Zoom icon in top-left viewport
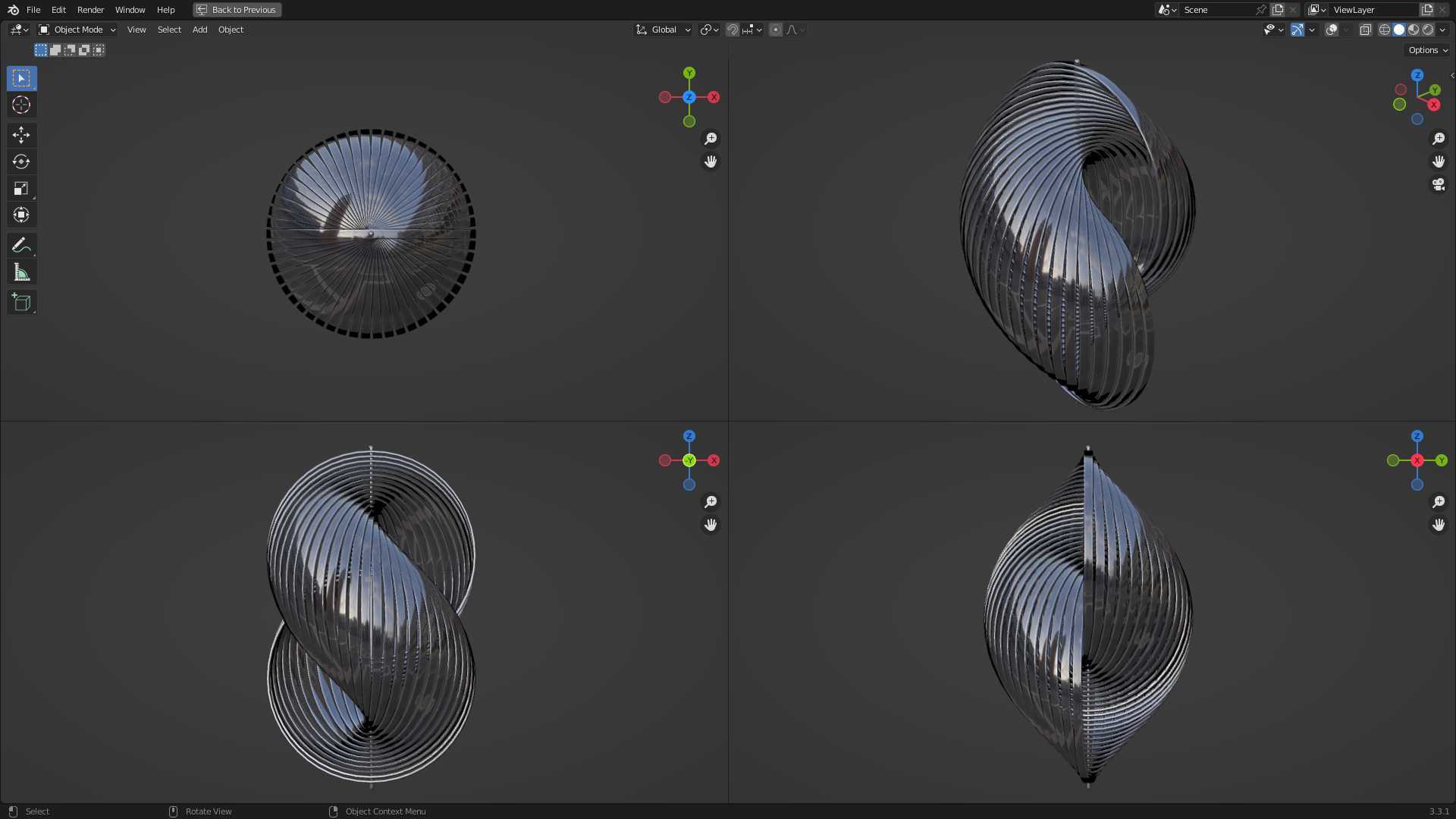 click(711, 139)
